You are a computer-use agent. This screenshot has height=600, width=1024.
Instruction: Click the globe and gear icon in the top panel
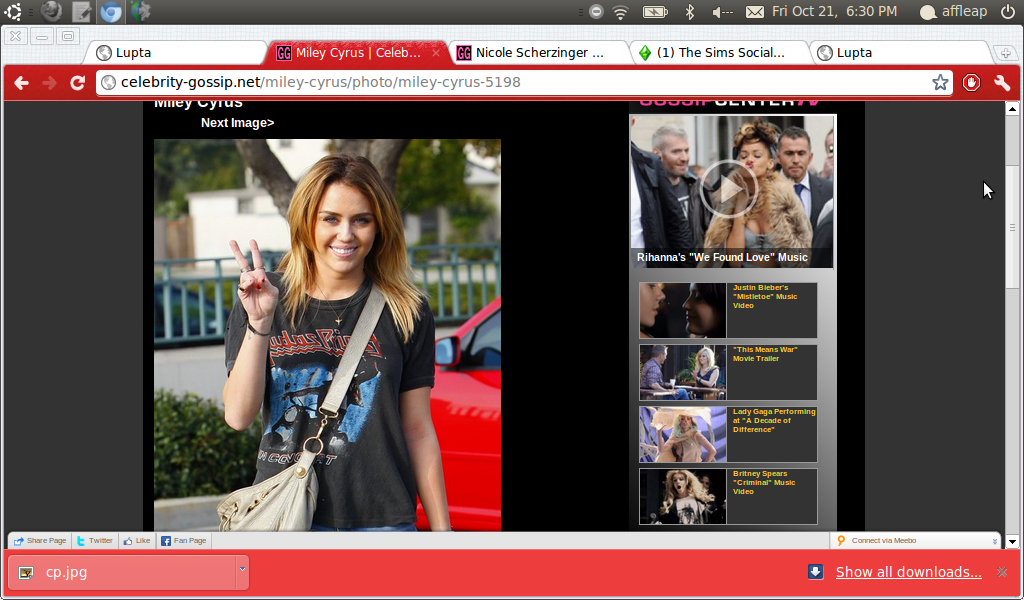coord(140,11)
